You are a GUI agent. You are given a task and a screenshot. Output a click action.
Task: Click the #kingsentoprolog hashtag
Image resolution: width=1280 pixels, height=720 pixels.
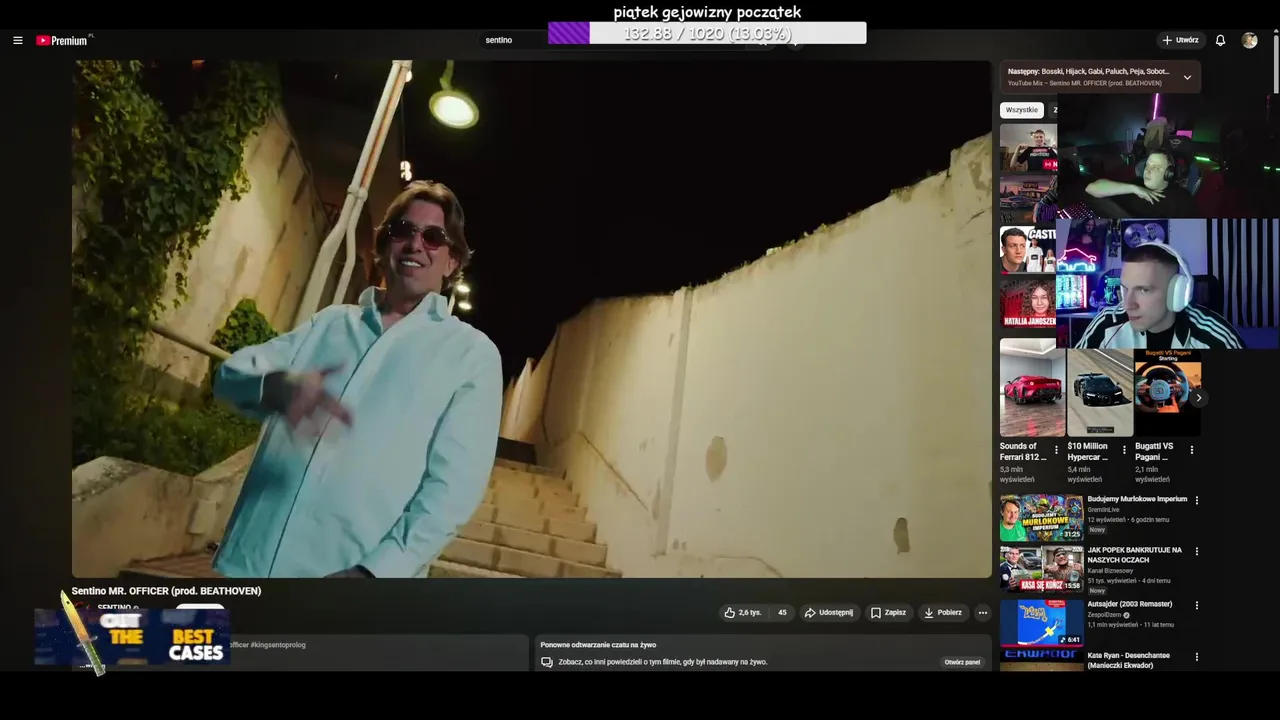(278, 645)
